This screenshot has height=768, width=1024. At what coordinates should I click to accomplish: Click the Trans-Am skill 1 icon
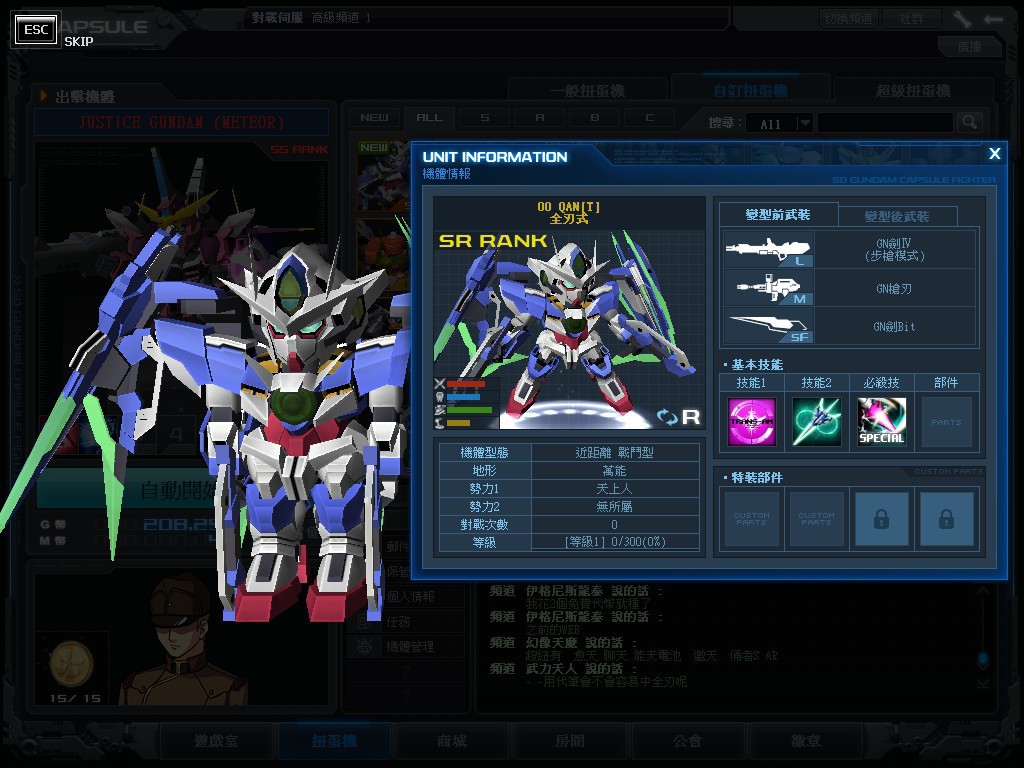pos(752,422)
